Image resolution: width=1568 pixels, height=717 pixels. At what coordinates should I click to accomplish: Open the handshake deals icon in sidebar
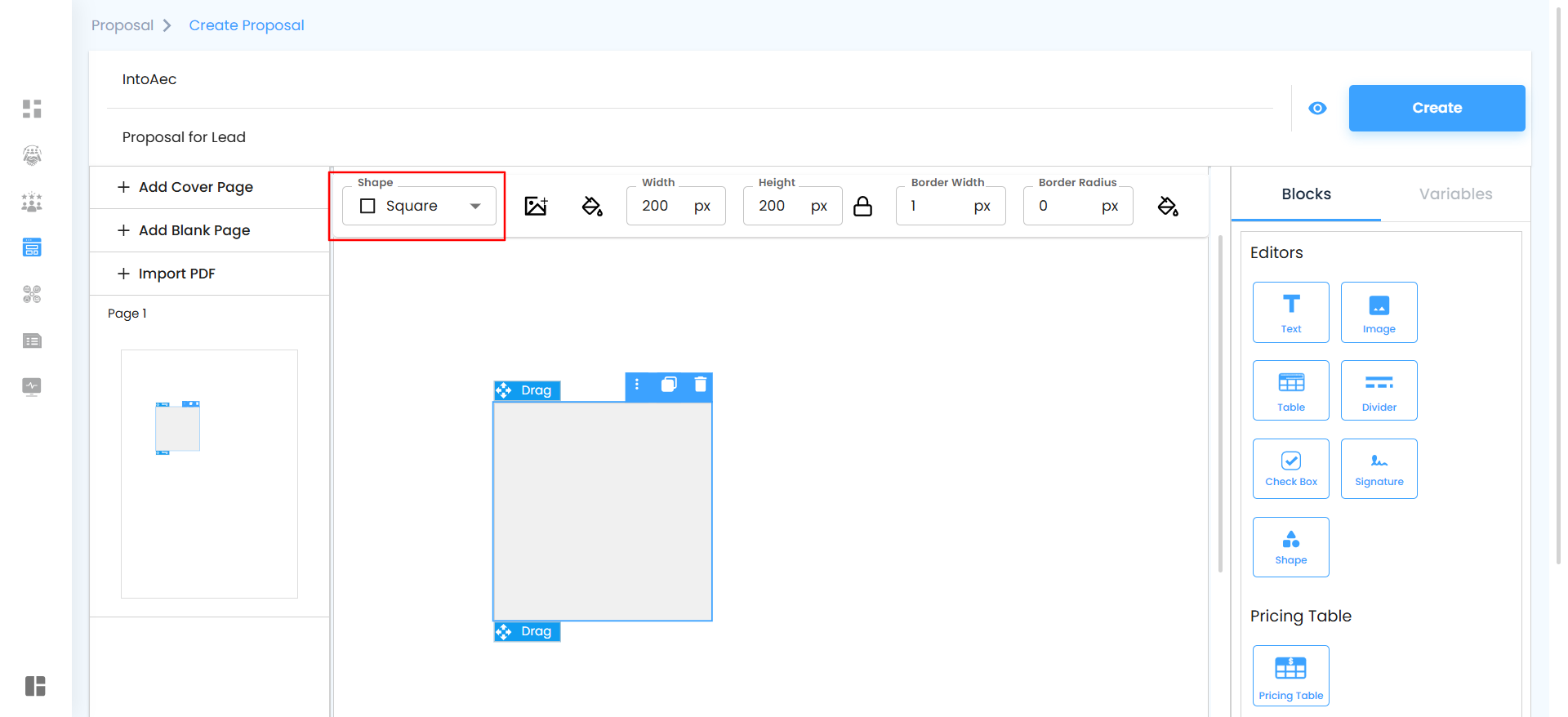click(32, 155)
